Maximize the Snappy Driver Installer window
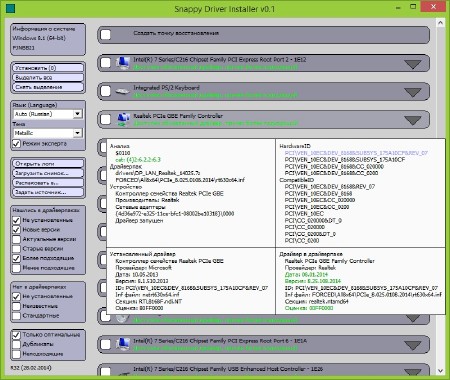The height and width of the screenshot is (380, 450). click(x=413, y=7)
